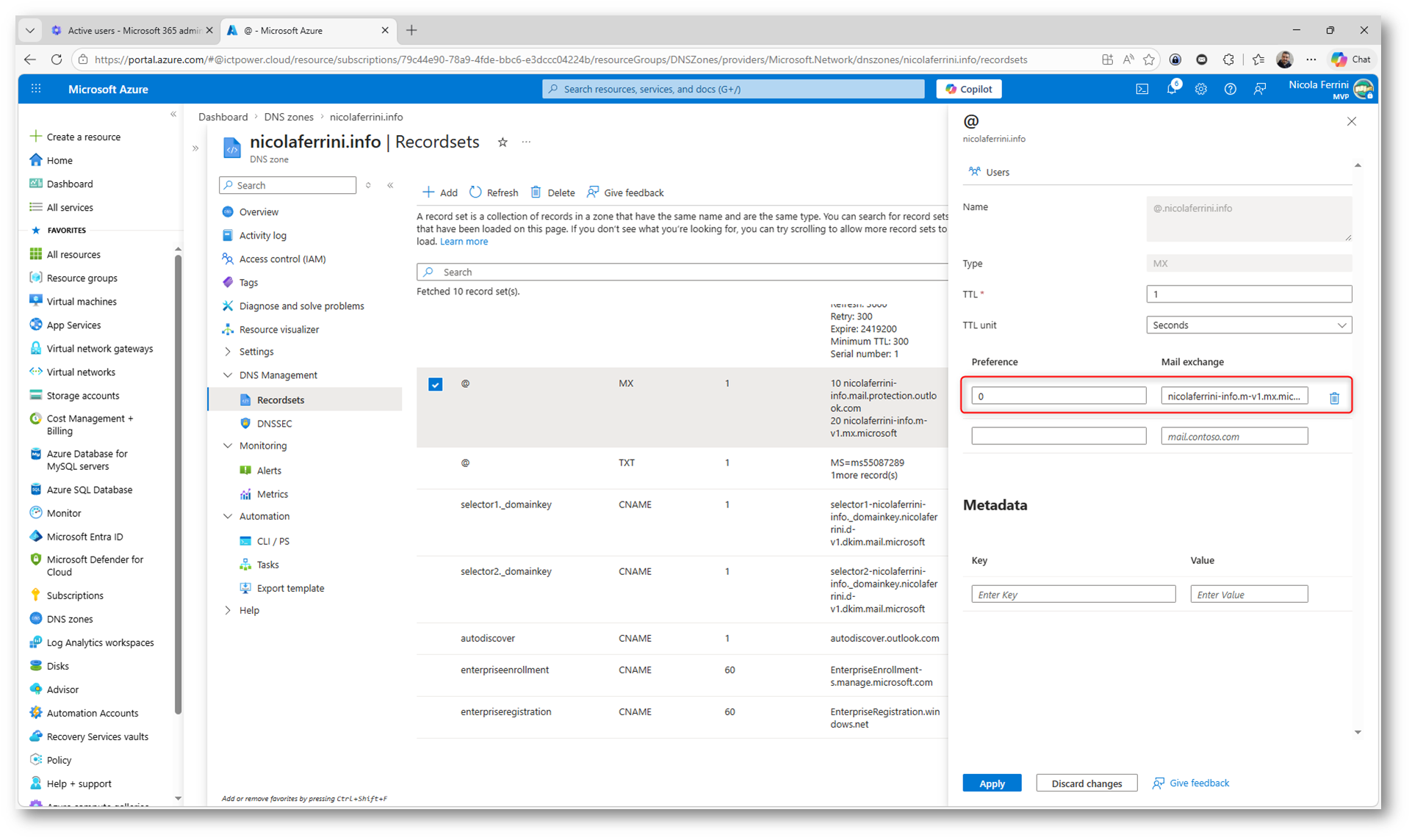Viewport: 1412px width, 840px height.
Task: Switch to Active users Microsoft 365 tab
Action: [x=132, y=30]
